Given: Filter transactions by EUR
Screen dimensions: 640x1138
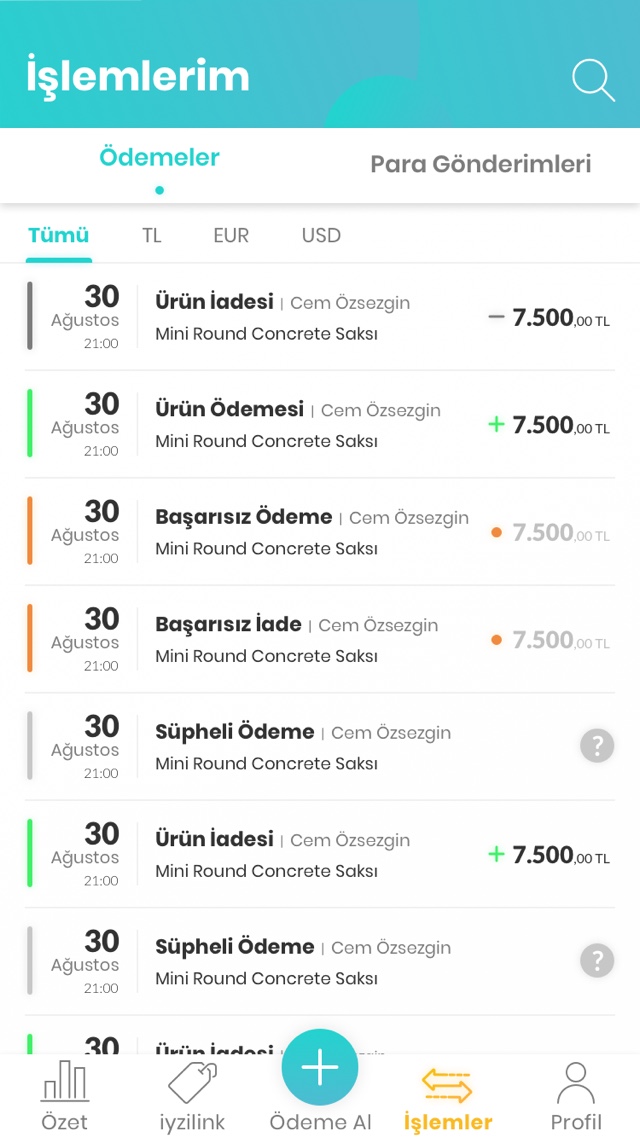Looking at the screenshot, I should coord(231,236).
